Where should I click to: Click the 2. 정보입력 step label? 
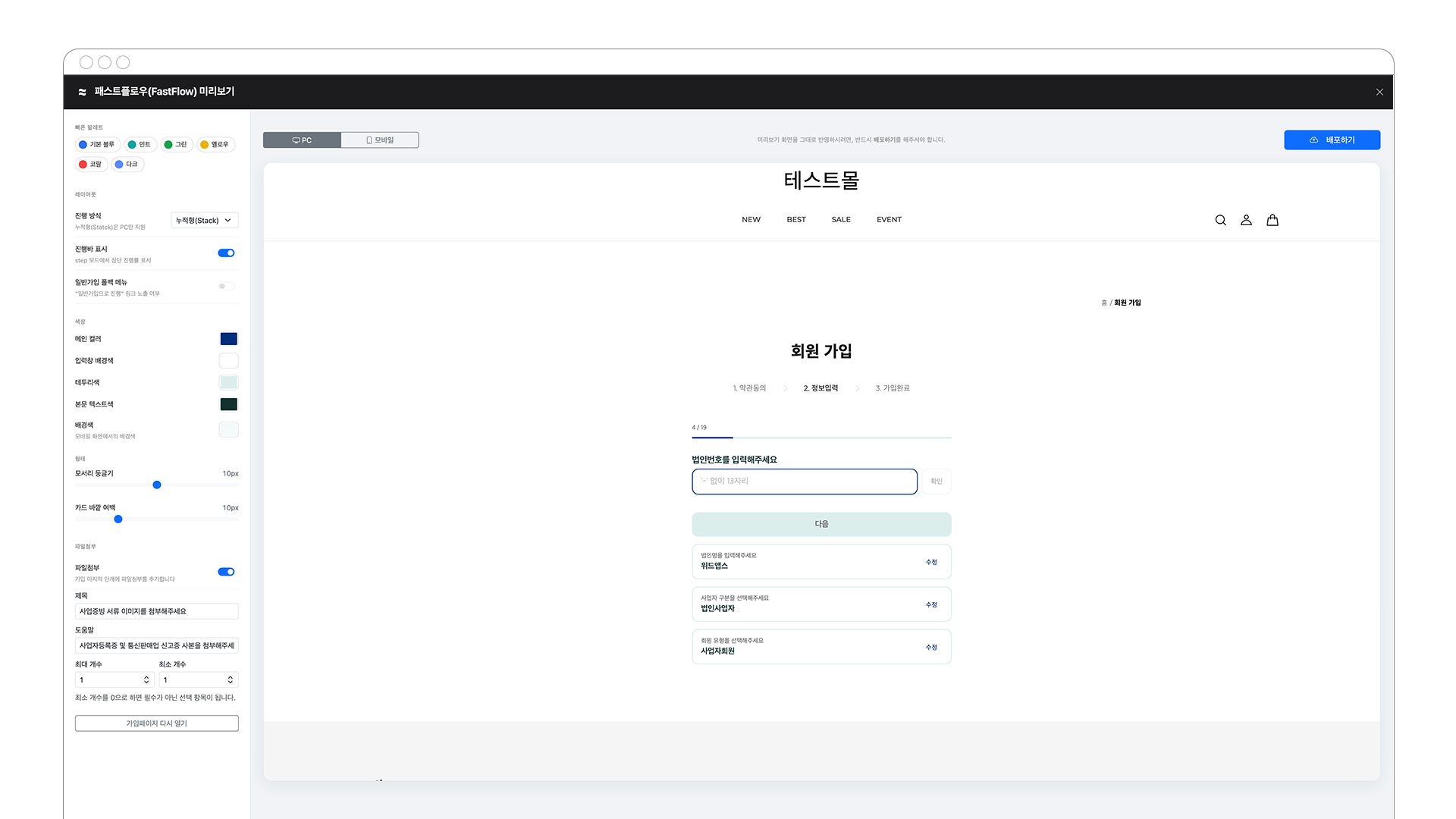pyautogui.click(x=821, y=388)
